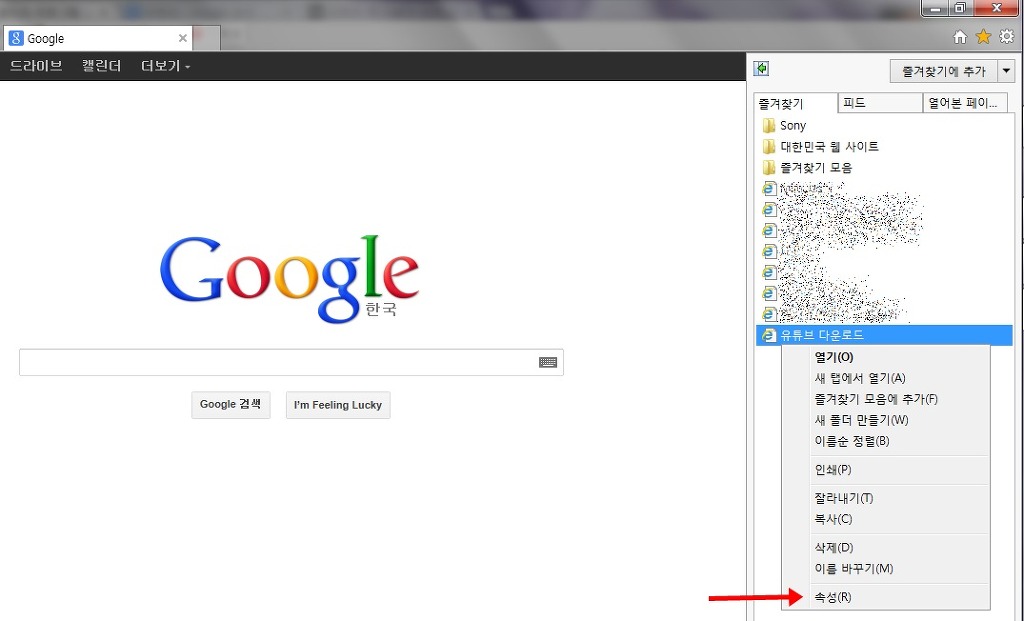The width and height of the screenshot is (1024, 621).
Task: Click the on-screen keyboard icon in the search box
Action: (x=548, y=362)
